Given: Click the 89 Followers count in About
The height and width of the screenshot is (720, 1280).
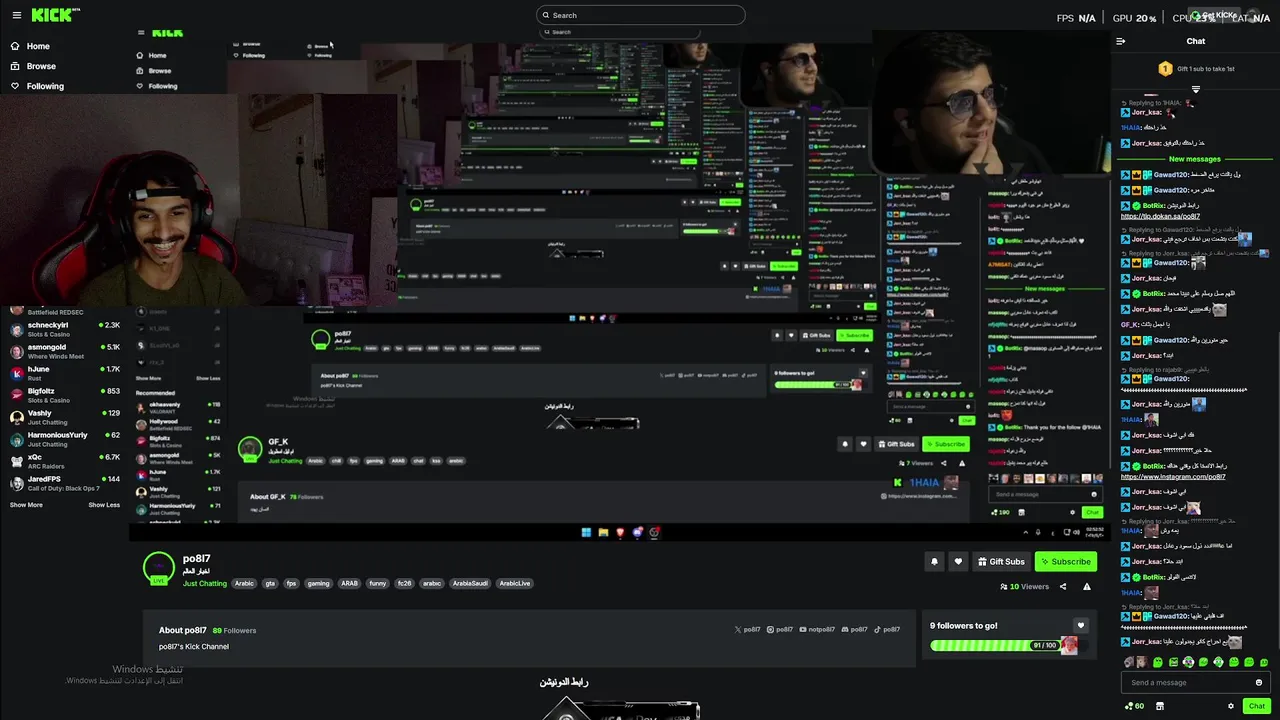Looking at the screenshot, I should (234, 630).
